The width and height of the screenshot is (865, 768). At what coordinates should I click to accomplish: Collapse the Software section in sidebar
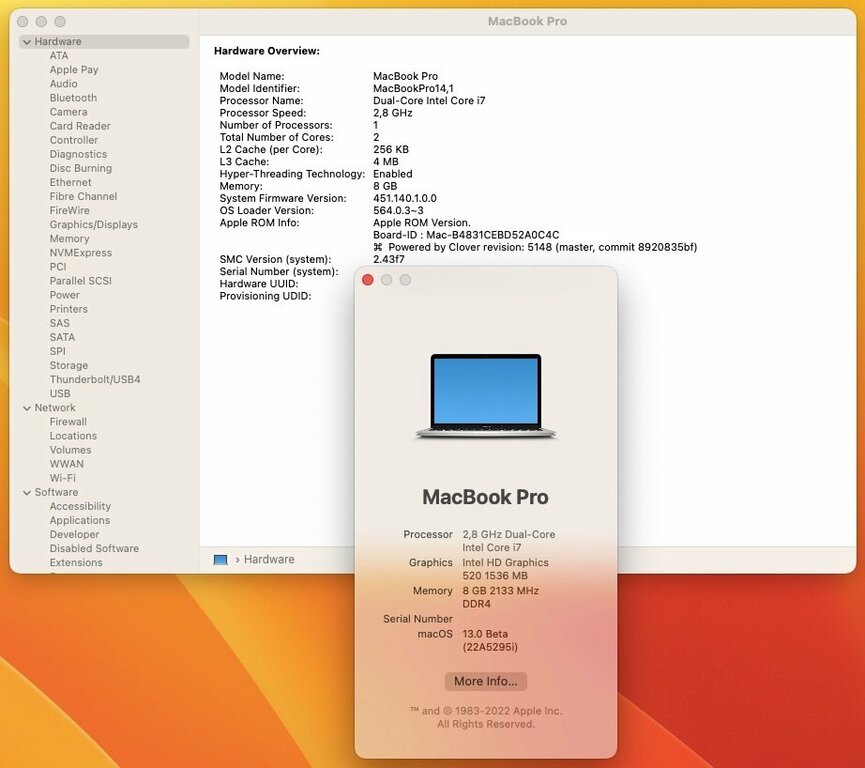tap(26, 492)
